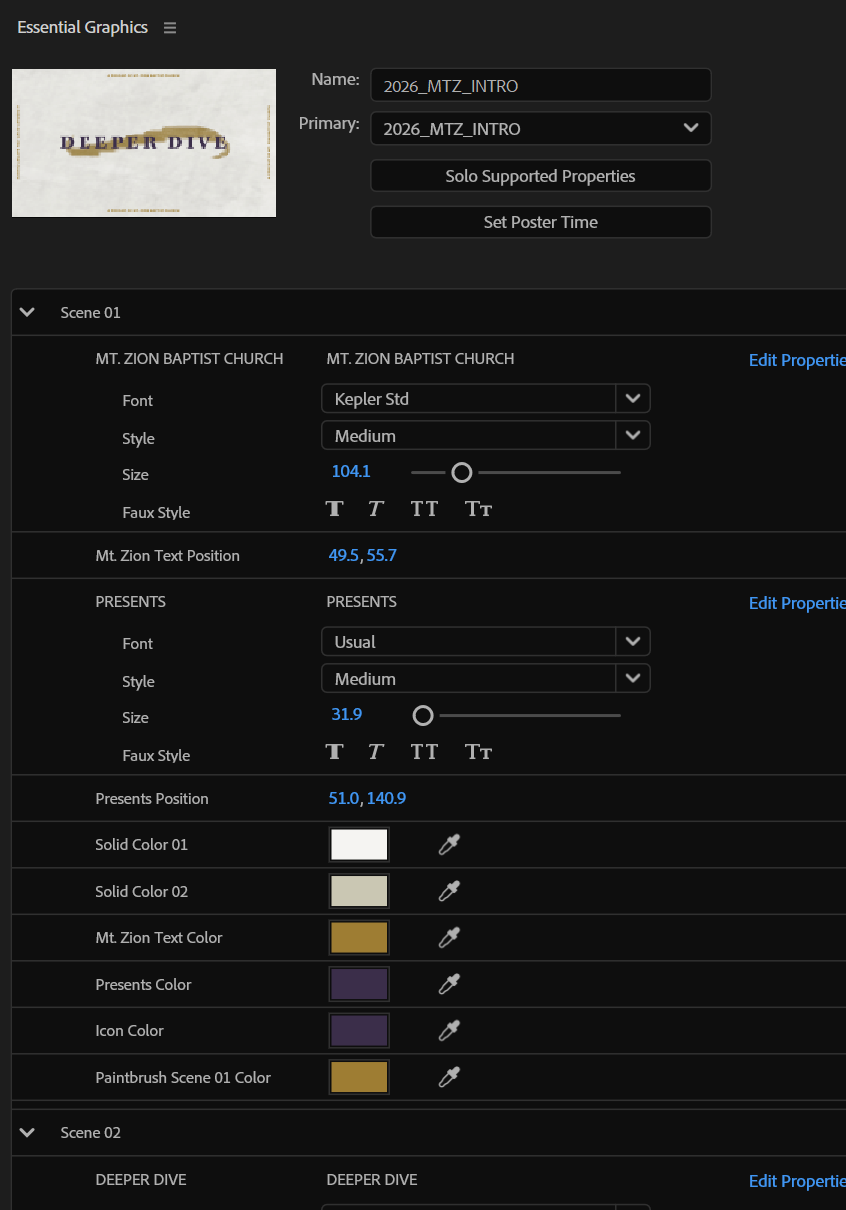Toggle faux italic for PRESENTS text

tap(375, 751)
